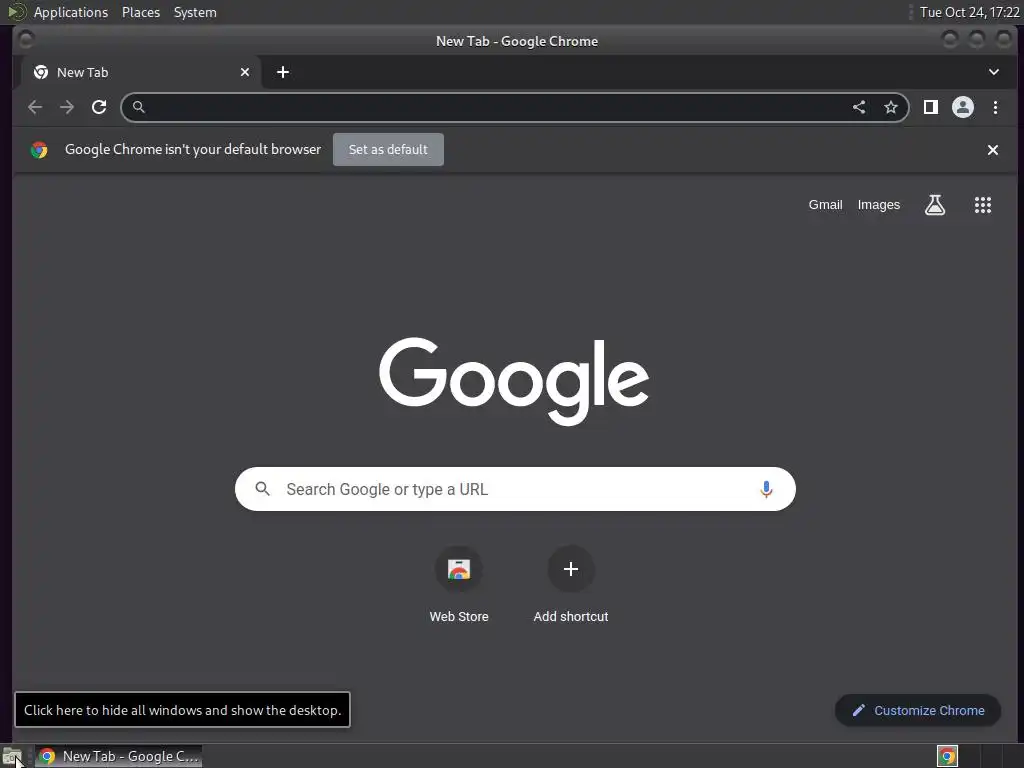Click the Set as default button
The image size is (1024, 768).
pyautogui.click(x=388, y=150)
